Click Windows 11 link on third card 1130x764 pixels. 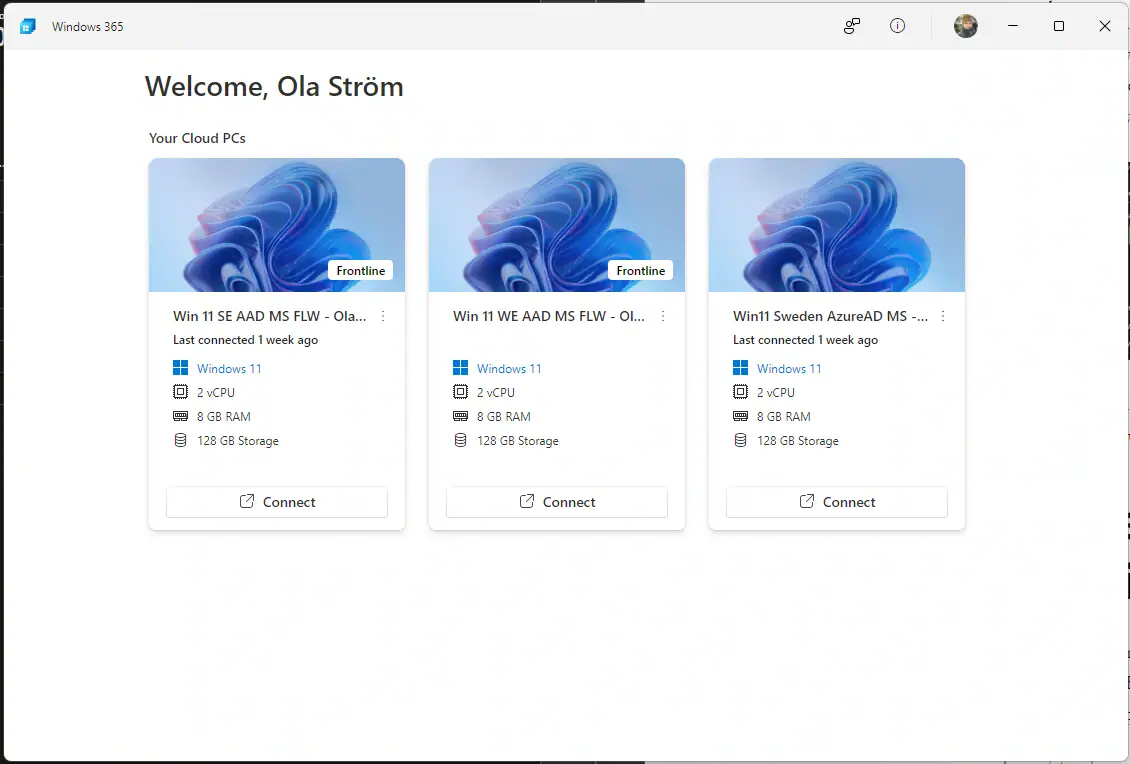pyautogui.click(x=789, y=369)
